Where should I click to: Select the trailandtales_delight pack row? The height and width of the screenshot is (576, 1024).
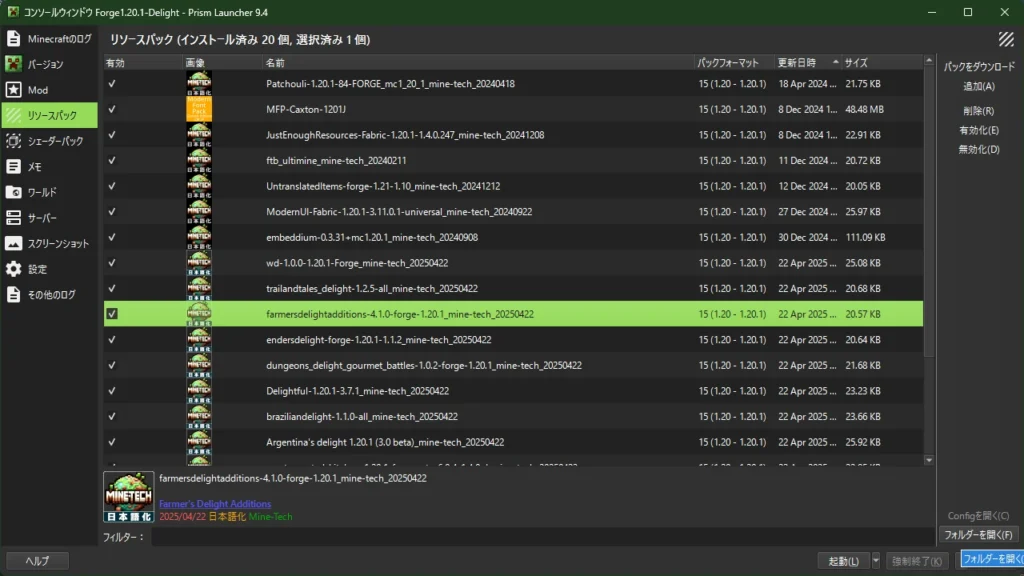[x=513, y=289]
